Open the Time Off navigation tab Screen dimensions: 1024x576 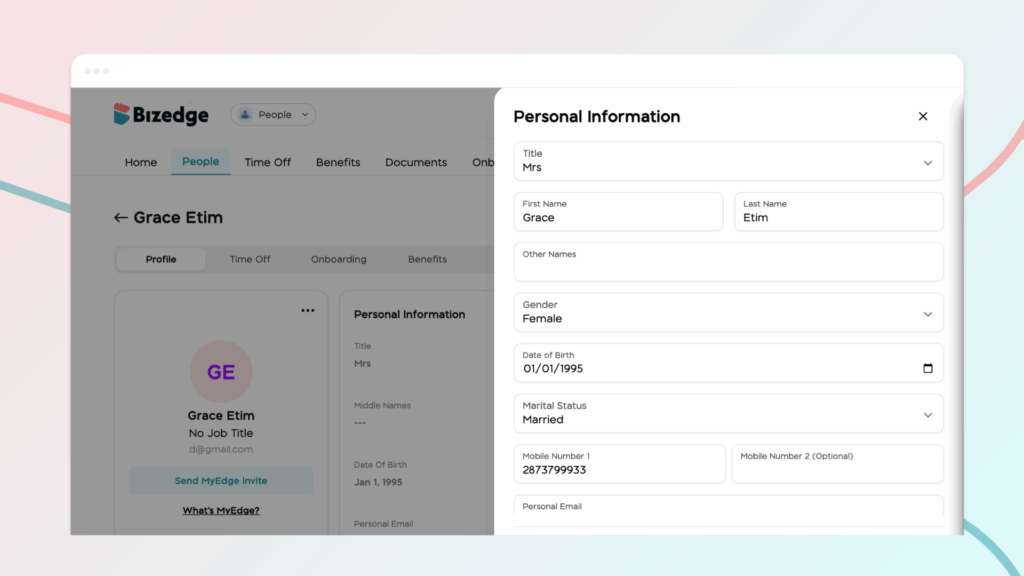(x=268, y=162)
